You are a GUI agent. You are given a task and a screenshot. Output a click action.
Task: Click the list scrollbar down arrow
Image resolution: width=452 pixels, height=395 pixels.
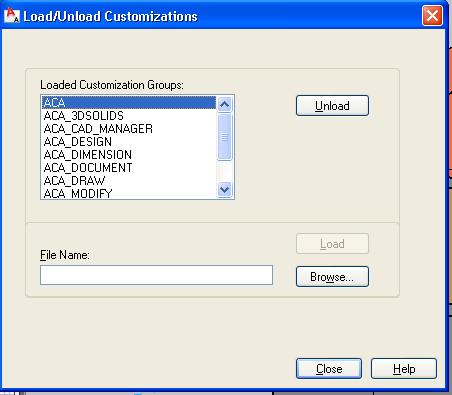coord(224,190)
